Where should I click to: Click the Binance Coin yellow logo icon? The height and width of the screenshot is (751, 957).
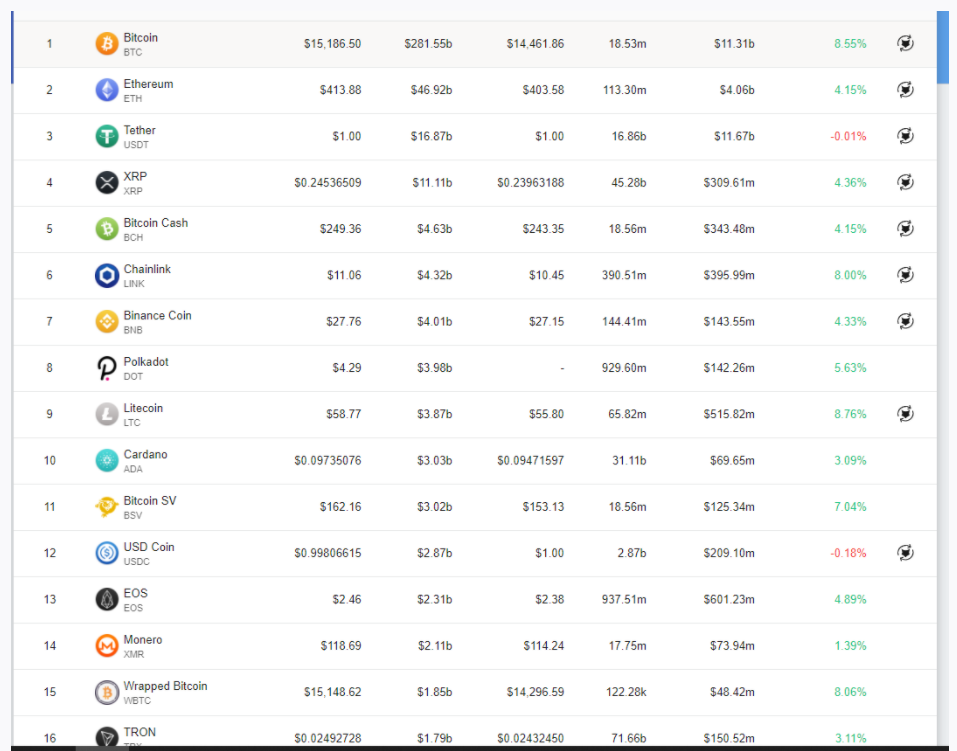click(107, 322)
